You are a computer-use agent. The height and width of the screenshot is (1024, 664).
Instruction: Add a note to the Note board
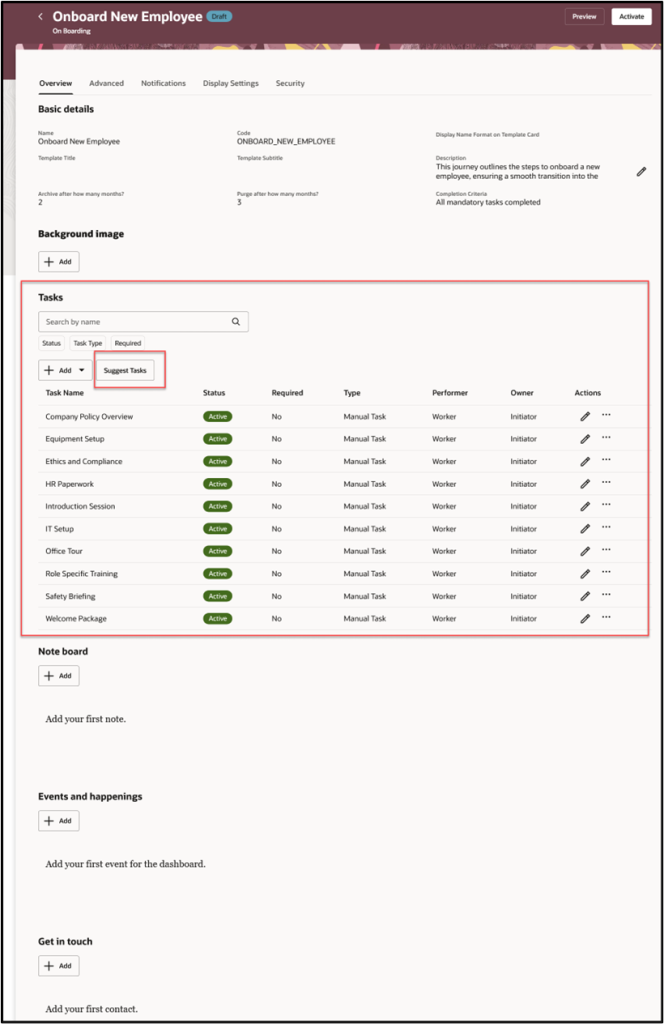pyautogui.click(x=59, y=676)
